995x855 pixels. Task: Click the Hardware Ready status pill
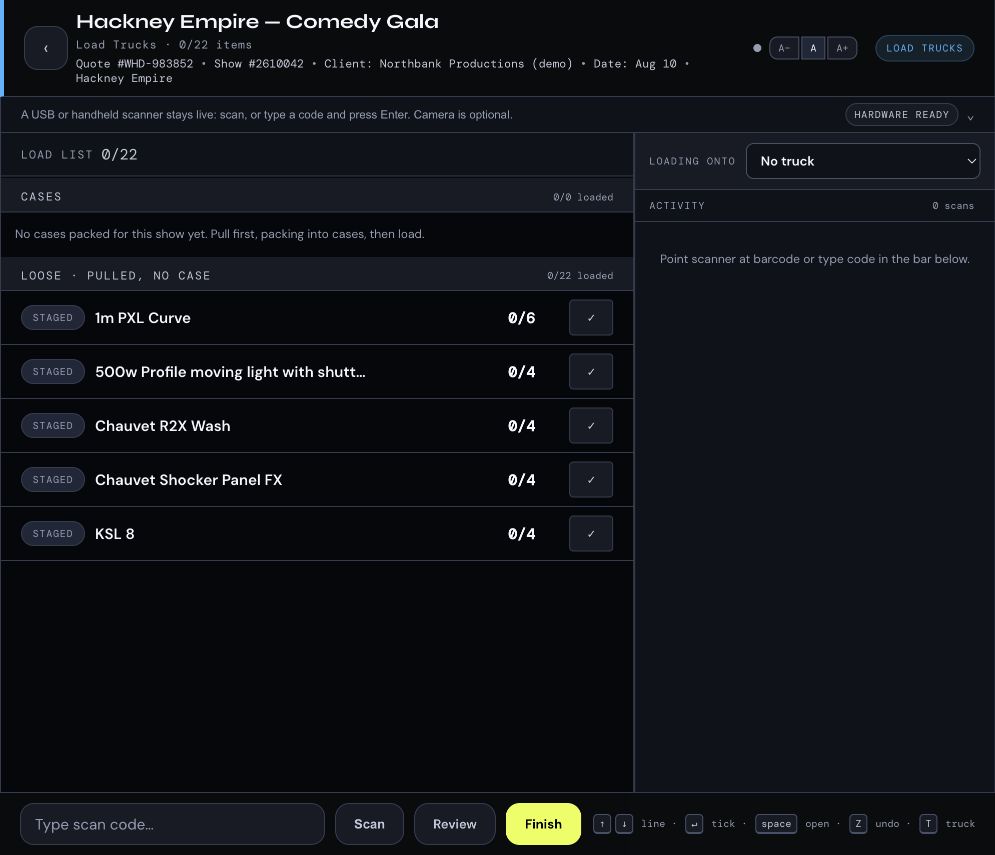coord(901,115)
